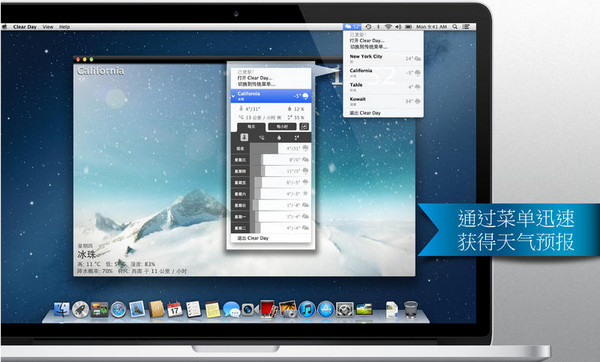Image resolution: width=600 pixels, height=362 pixels.
Task: Open Mission Control from the Dock
Action: point(99,310)
